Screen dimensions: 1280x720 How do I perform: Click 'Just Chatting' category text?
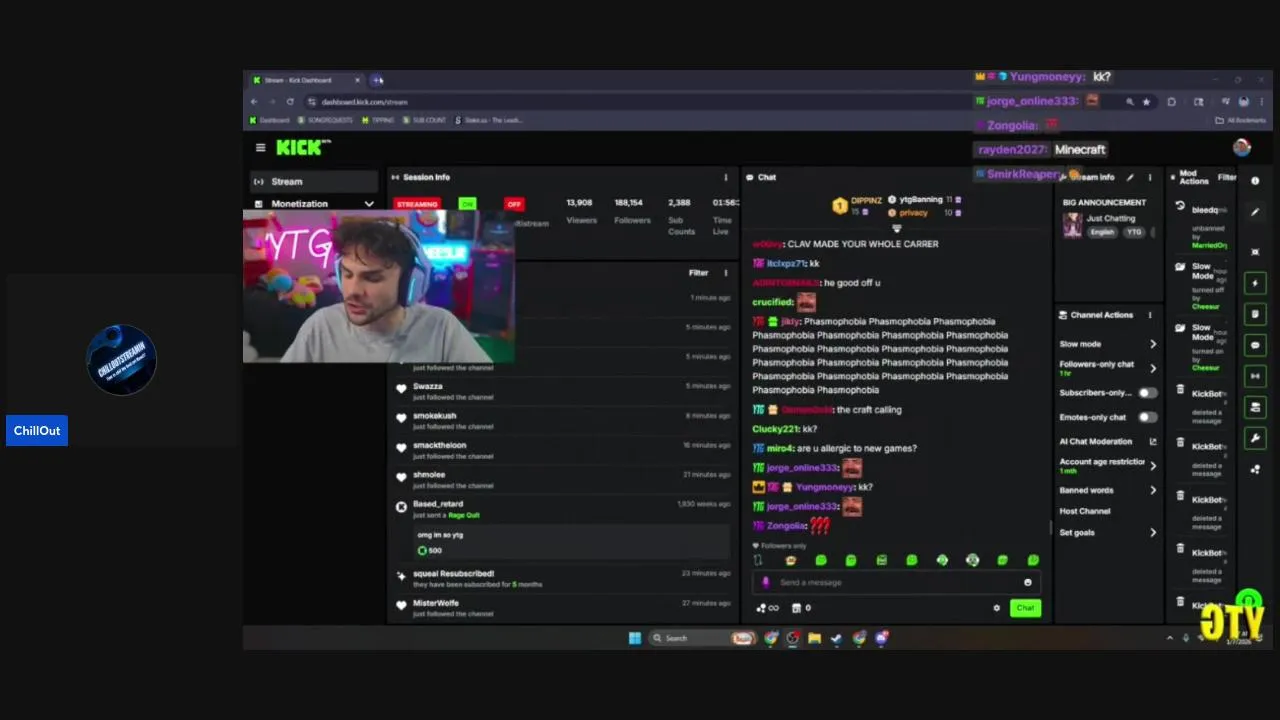point(1109,218)
